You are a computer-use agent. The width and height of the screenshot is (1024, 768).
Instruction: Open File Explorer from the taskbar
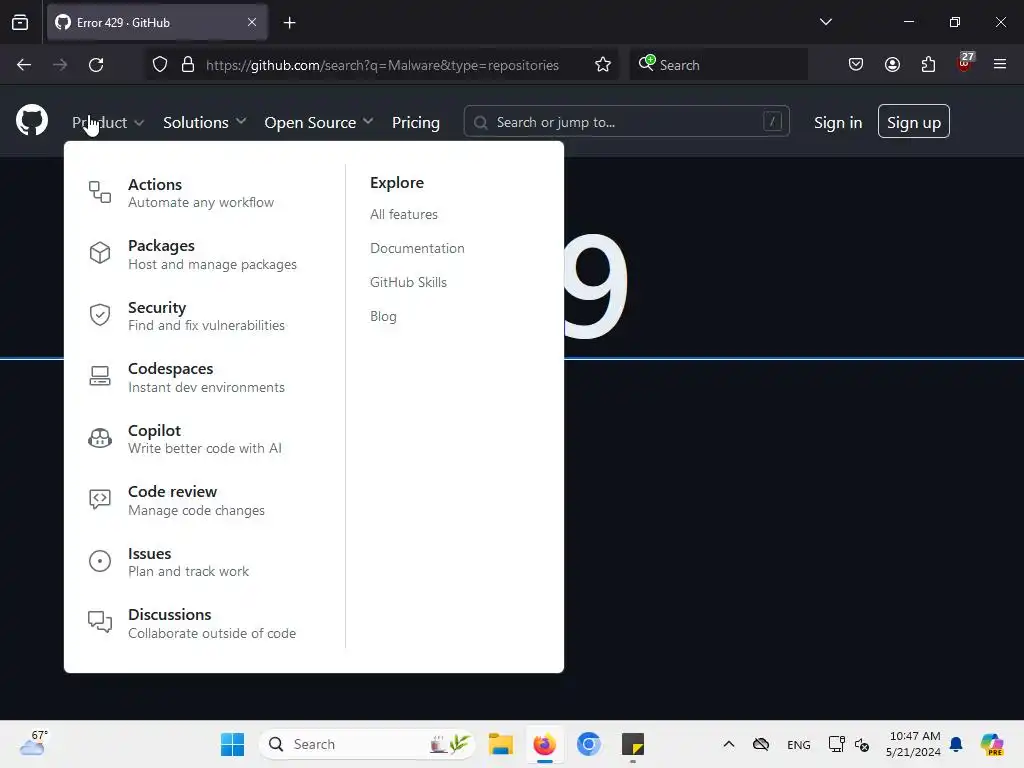(x=501, y=744)
